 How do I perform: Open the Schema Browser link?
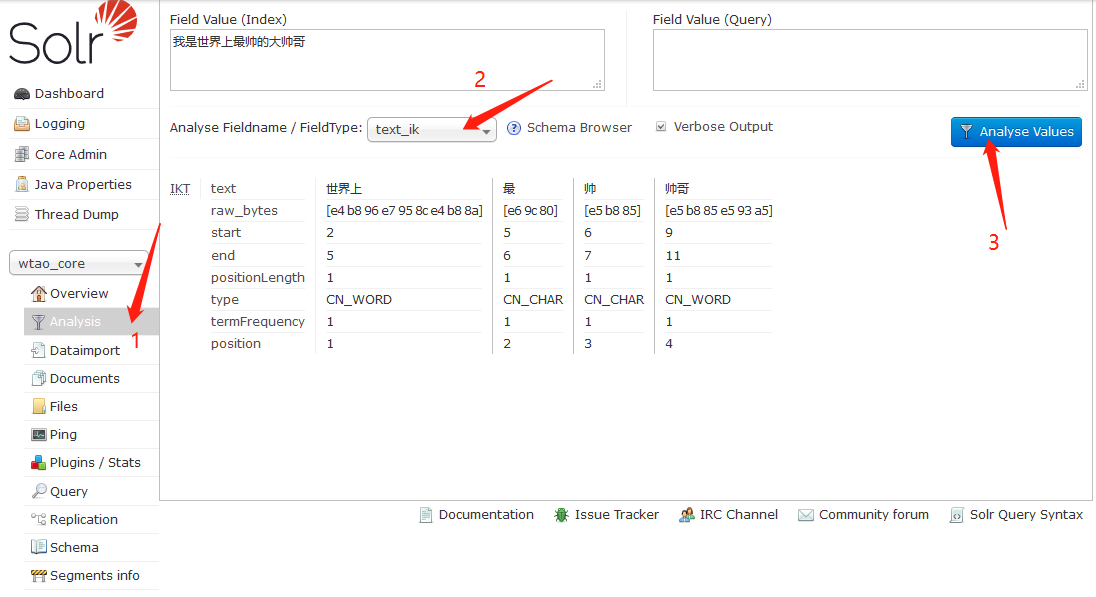(x=579, y=128)
